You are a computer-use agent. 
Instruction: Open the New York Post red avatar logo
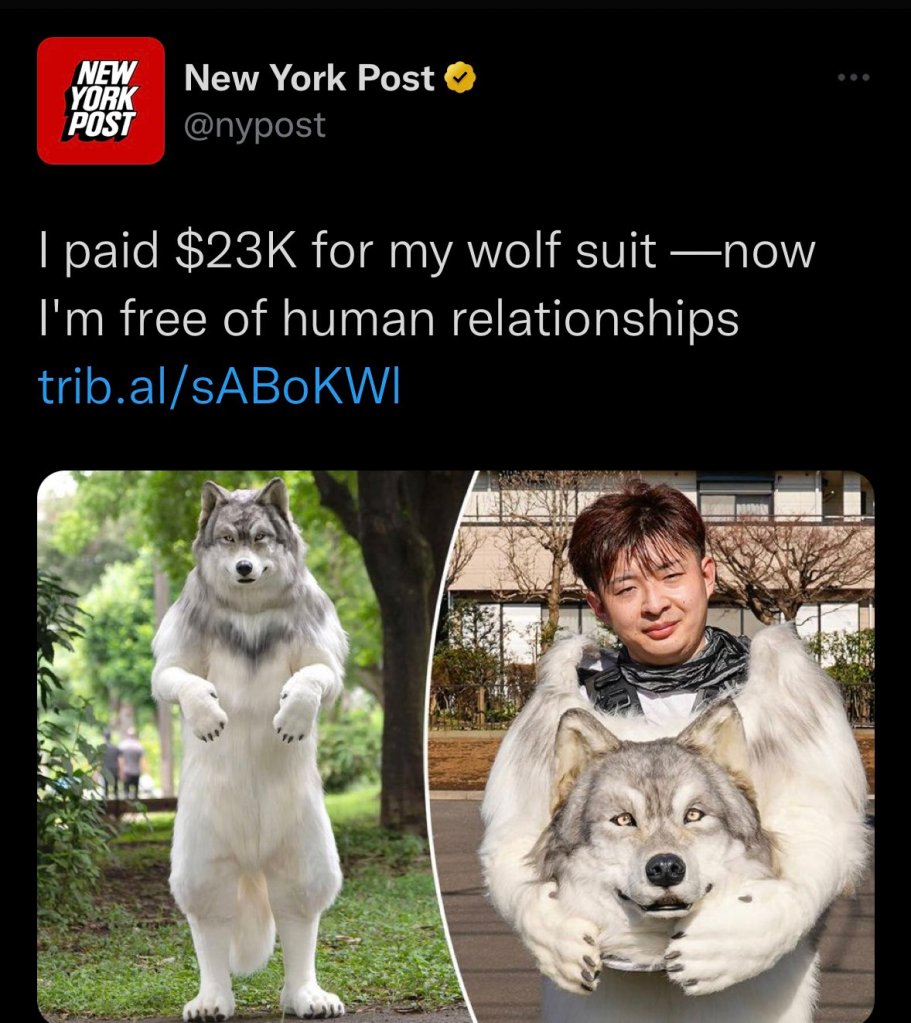[x=100, y=100]
